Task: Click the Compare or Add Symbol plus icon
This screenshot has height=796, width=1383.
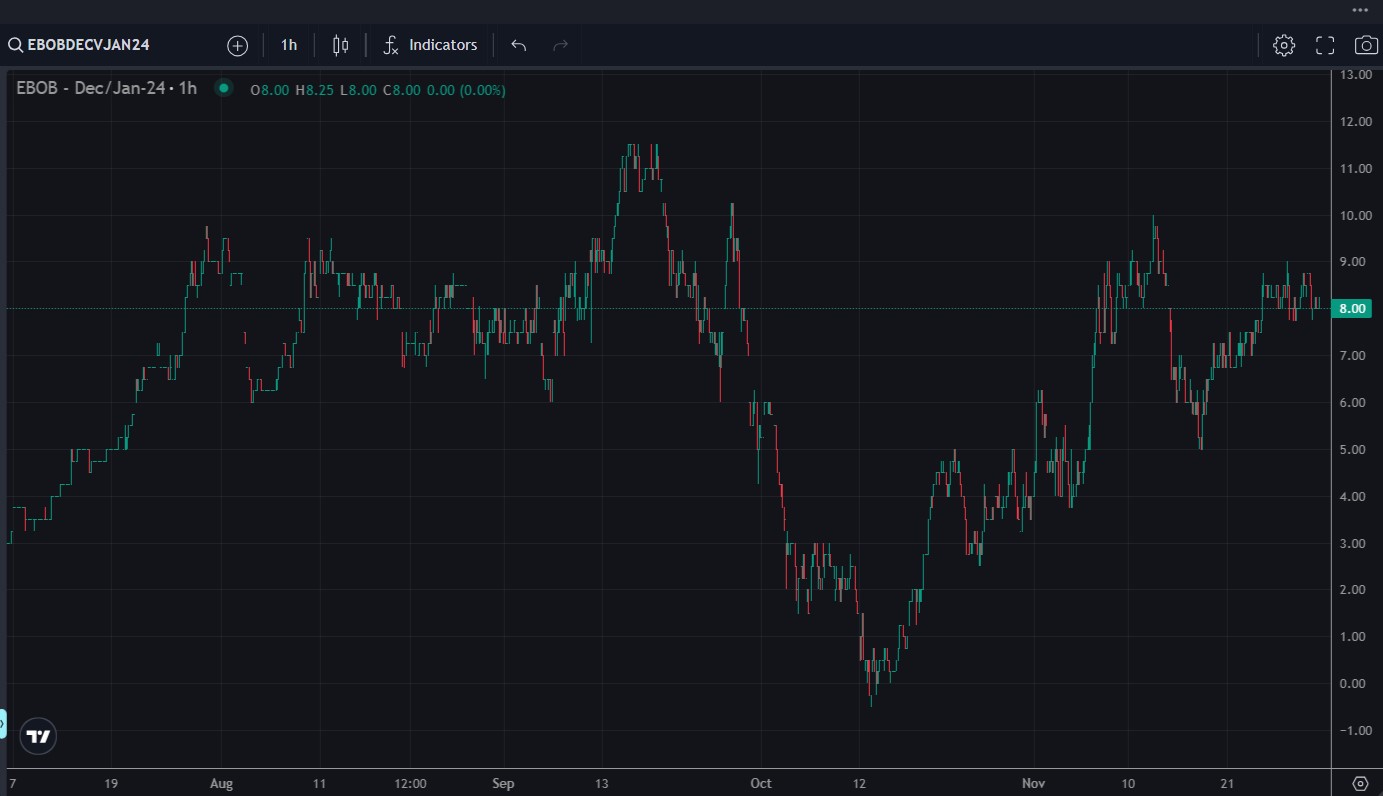Action: (x=237, y=45)
